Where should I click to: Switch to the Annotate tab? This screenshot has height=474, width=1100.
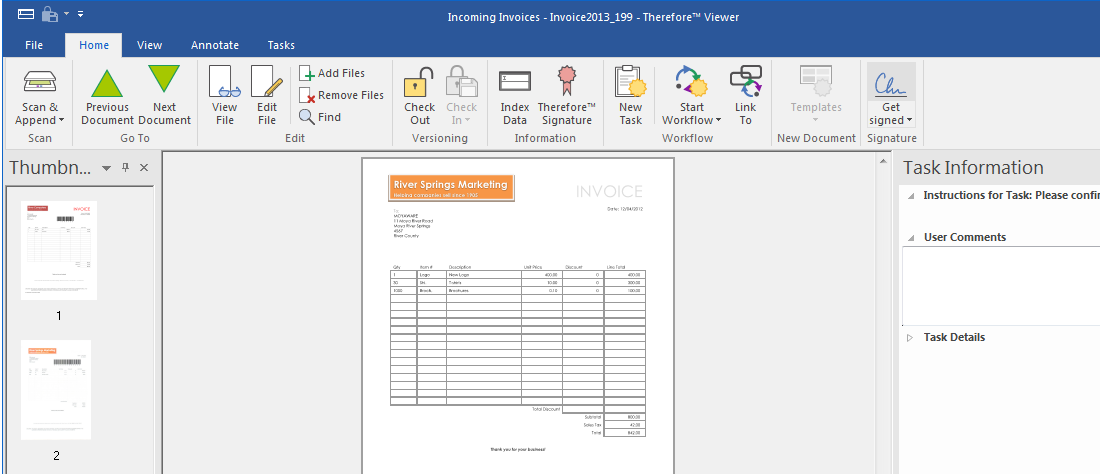pyautogui.click(x=215, y=45)
